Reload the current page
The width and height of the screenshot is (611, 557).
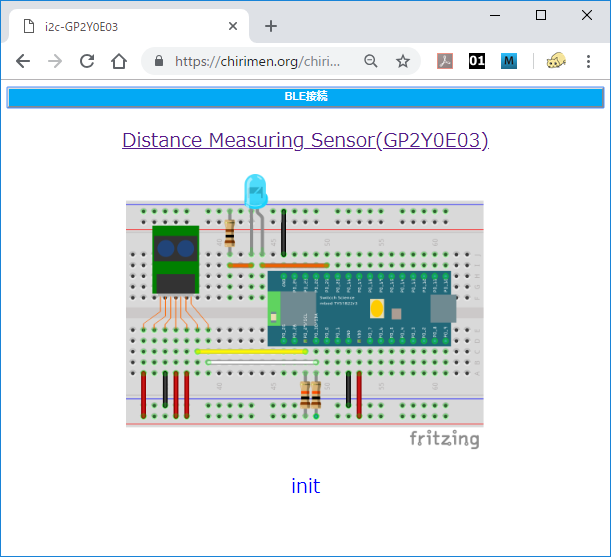[x=87, y=61]
